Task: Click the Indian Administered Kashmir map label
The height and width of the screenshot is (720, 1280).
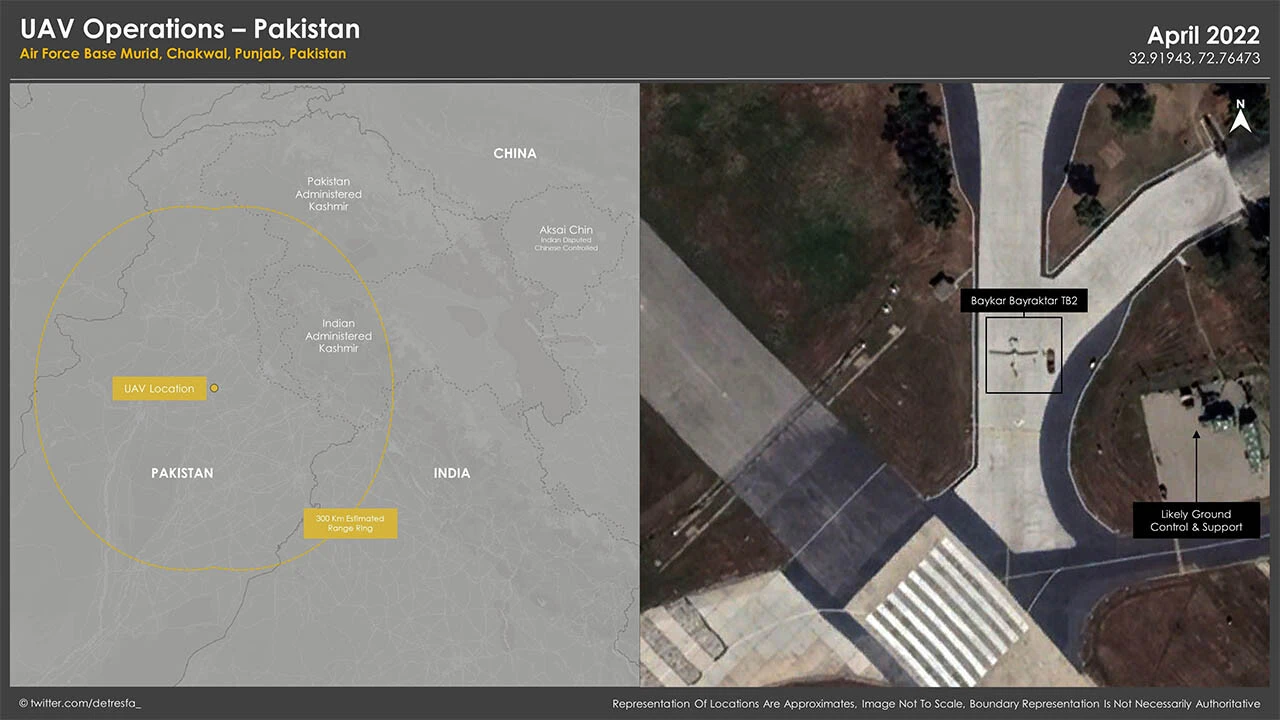Action: click(338, 336)
